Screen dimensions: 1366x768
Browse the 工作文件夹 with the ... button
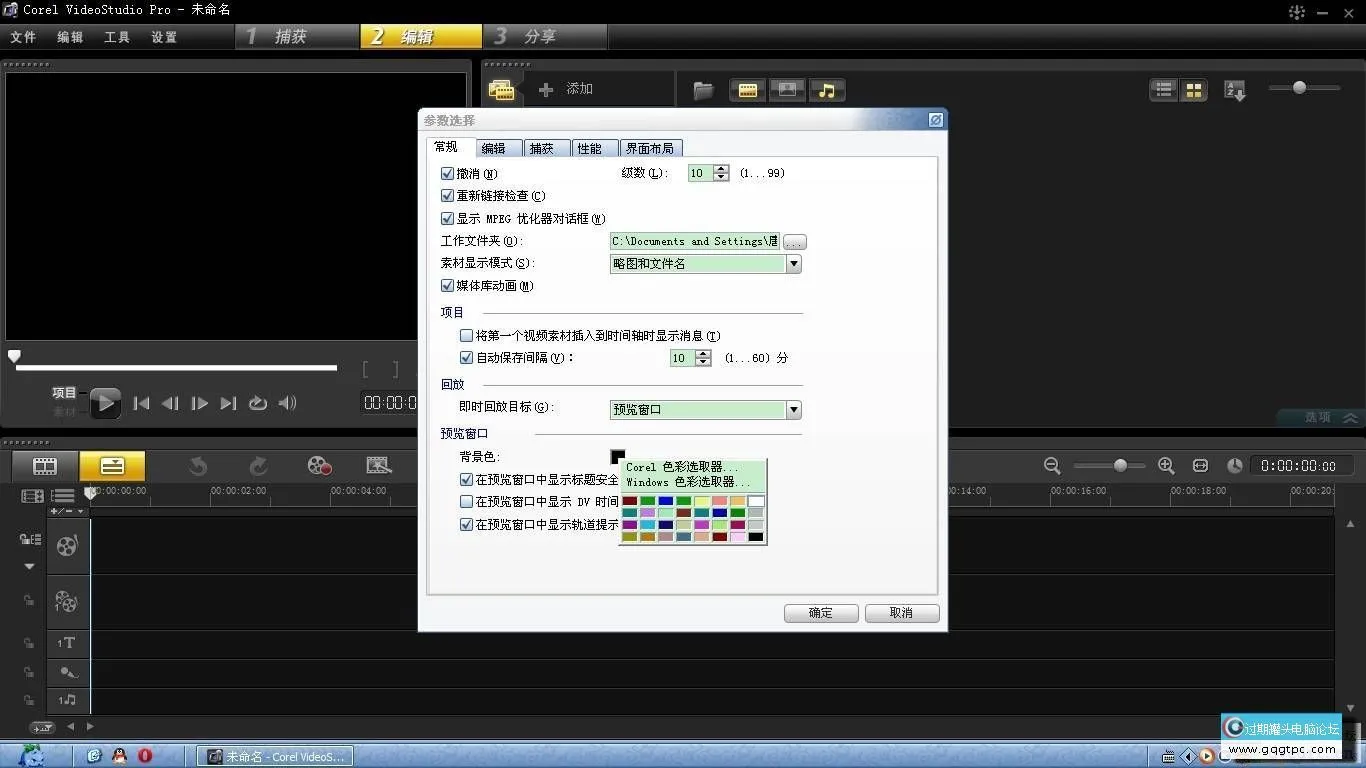794,241
